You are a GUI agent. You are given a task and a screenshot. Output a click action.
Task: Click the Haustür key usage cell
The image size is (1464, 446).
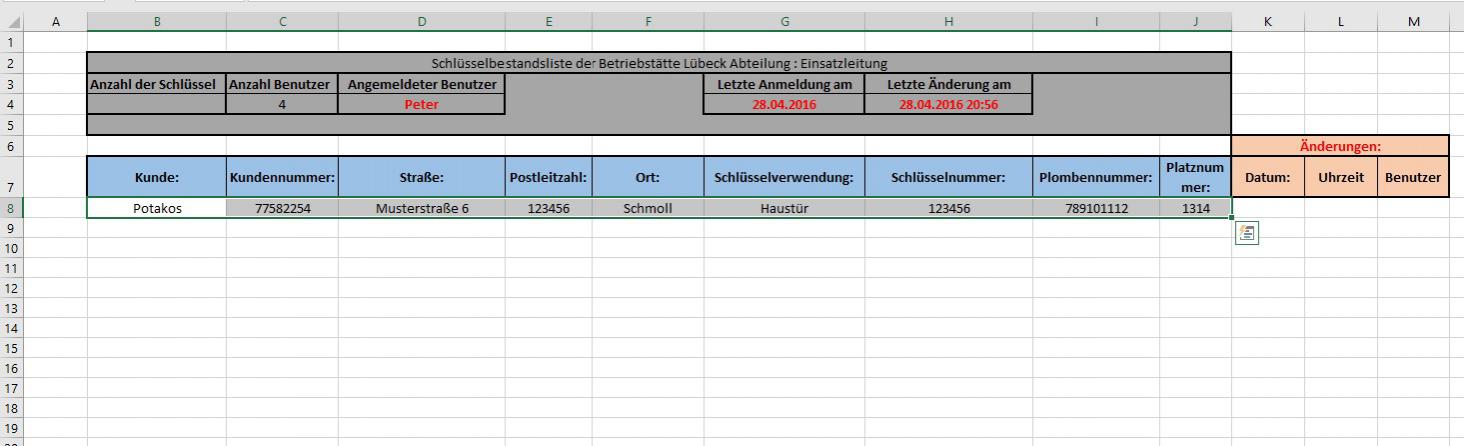pos(784,208)
